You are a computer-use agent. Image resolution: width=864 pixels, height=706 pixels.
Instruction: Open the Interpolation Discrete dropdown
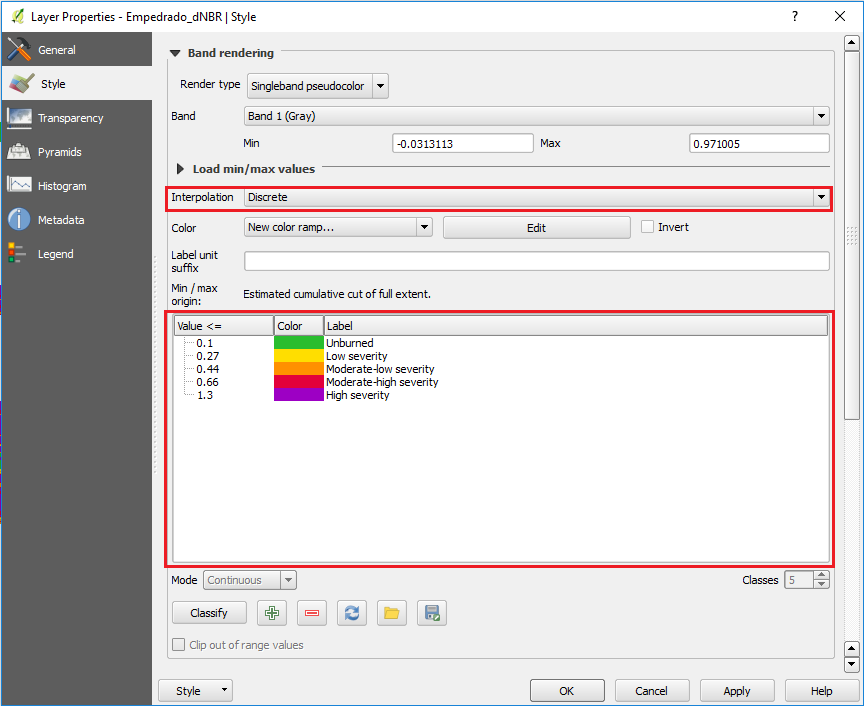click(x=537, y=197)
